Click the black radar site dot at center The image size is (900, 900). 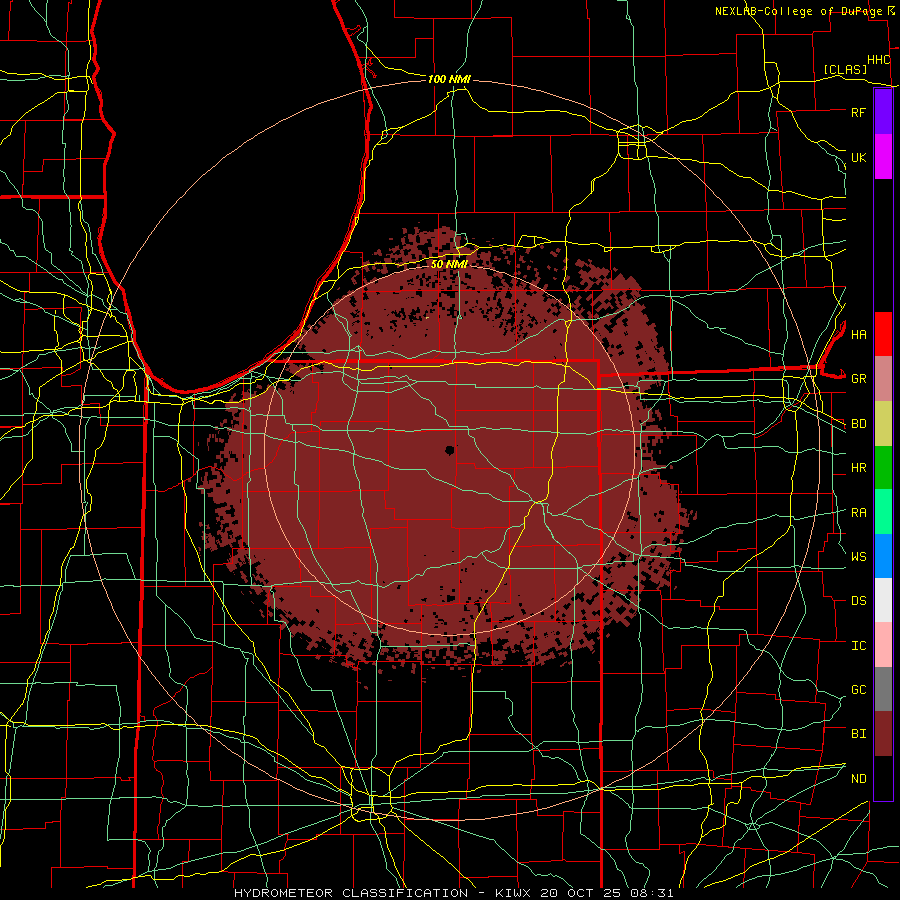click(x=449, y=450)
